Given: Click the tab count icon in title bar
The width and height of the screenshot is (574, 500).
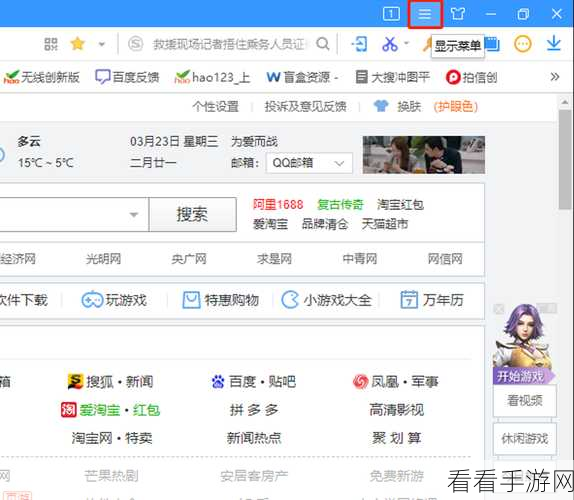Looking at the screenshot, I should pos(391,14).
